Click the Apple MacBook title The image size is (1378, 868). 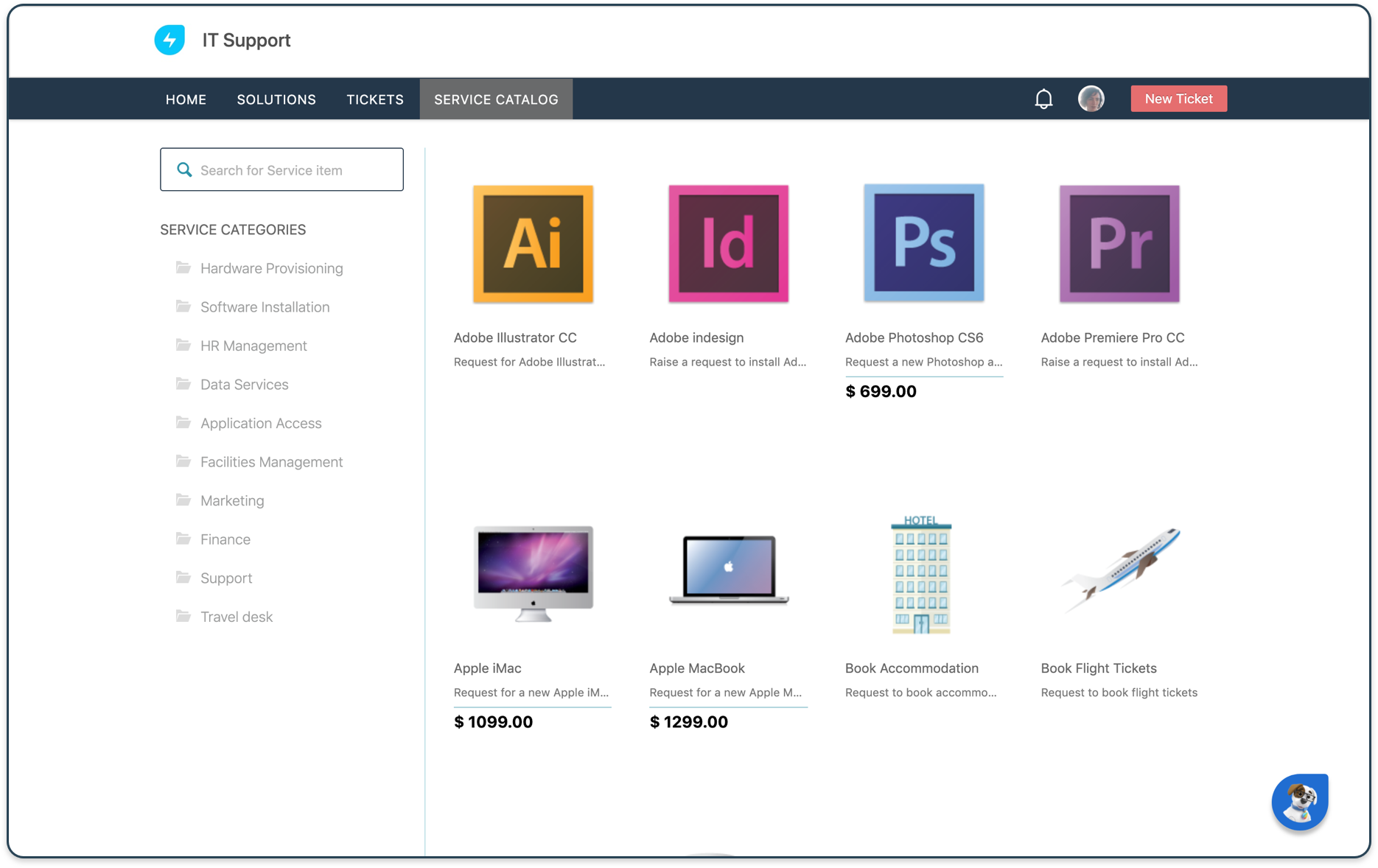pos(696,668)
